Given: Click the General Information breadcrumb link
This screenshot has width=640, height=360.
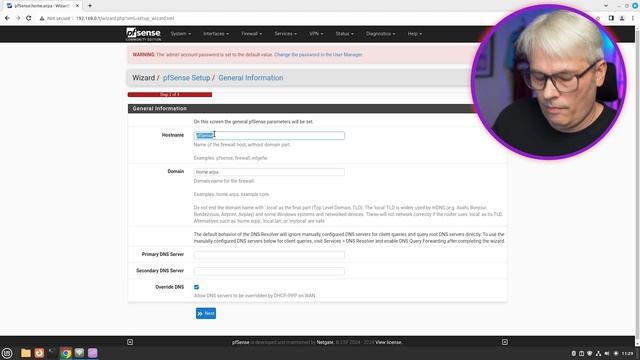Looking at the screenshot, I should click(x=251, y=78).
